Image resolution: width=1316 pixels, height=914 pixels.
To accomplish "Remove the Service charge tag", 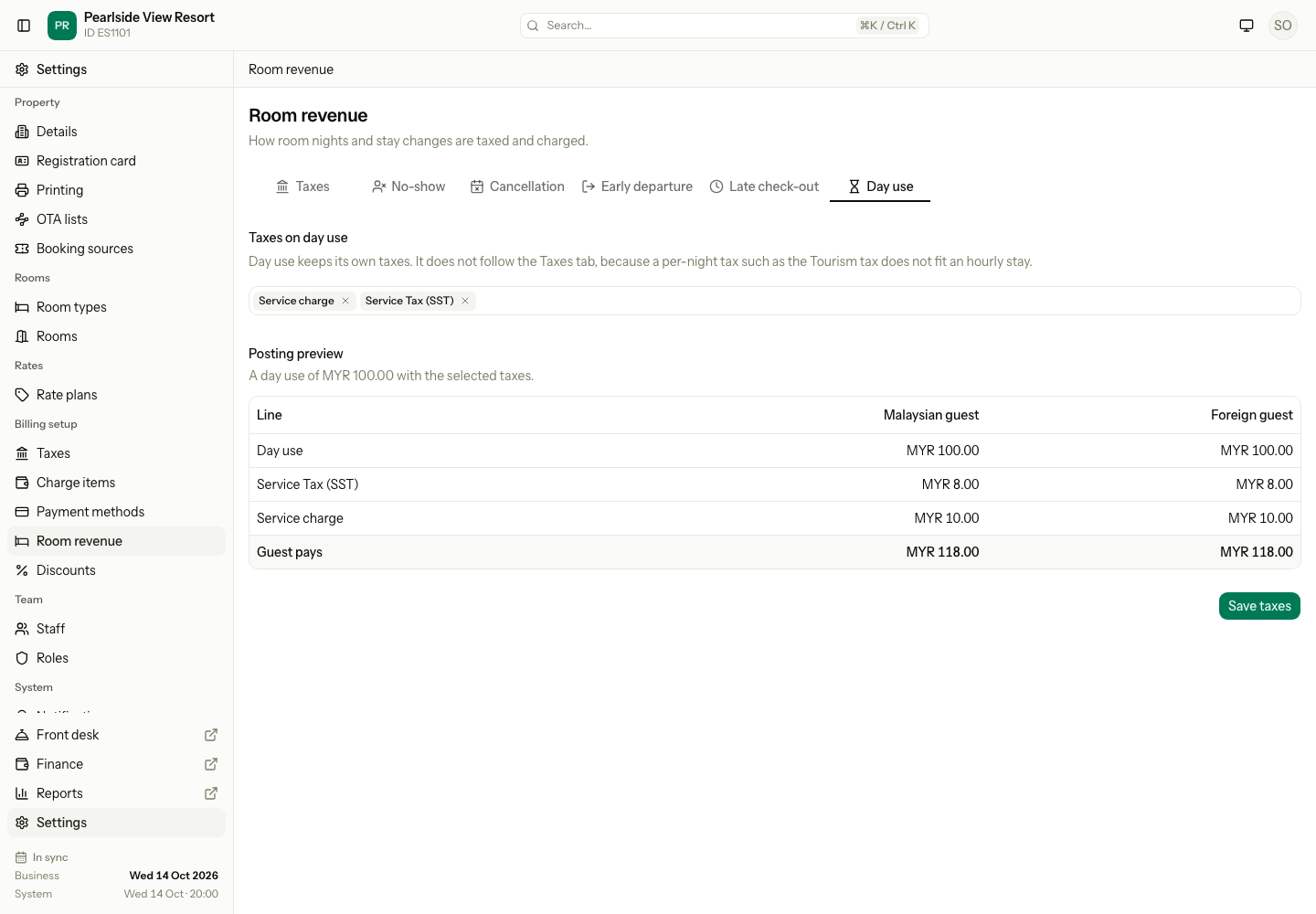I will pos(345,301).
